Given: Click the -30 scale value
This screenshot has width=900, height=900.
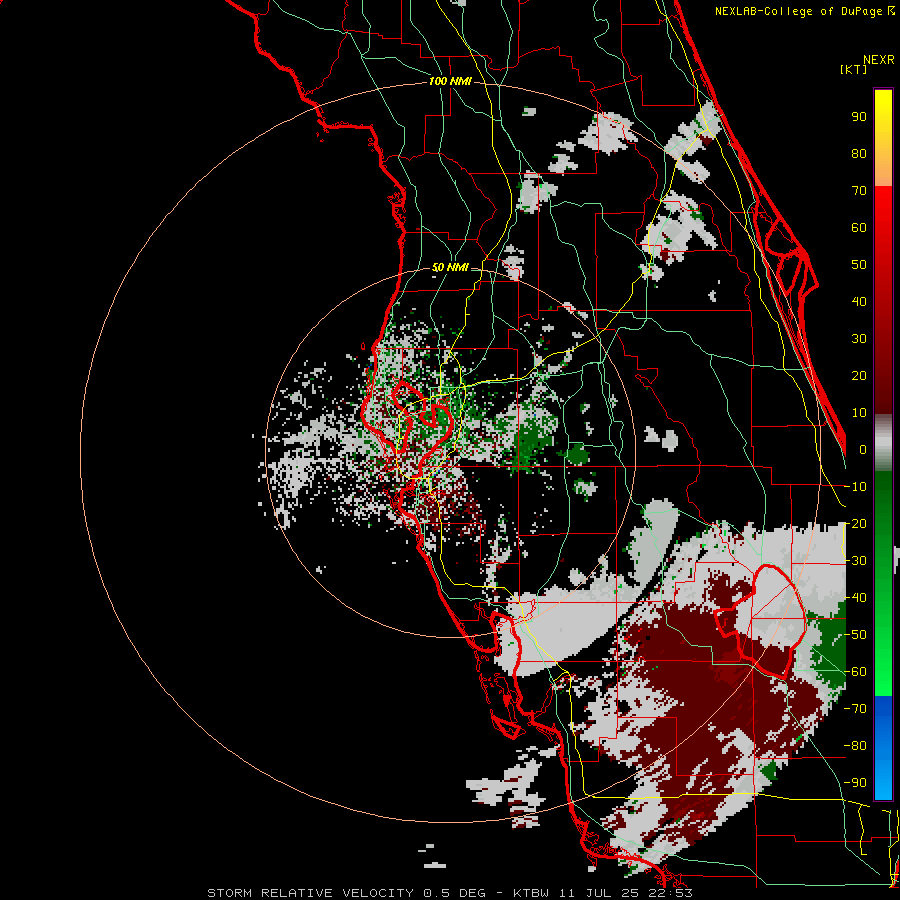Looking at the screenshot, I should point(855,561).
